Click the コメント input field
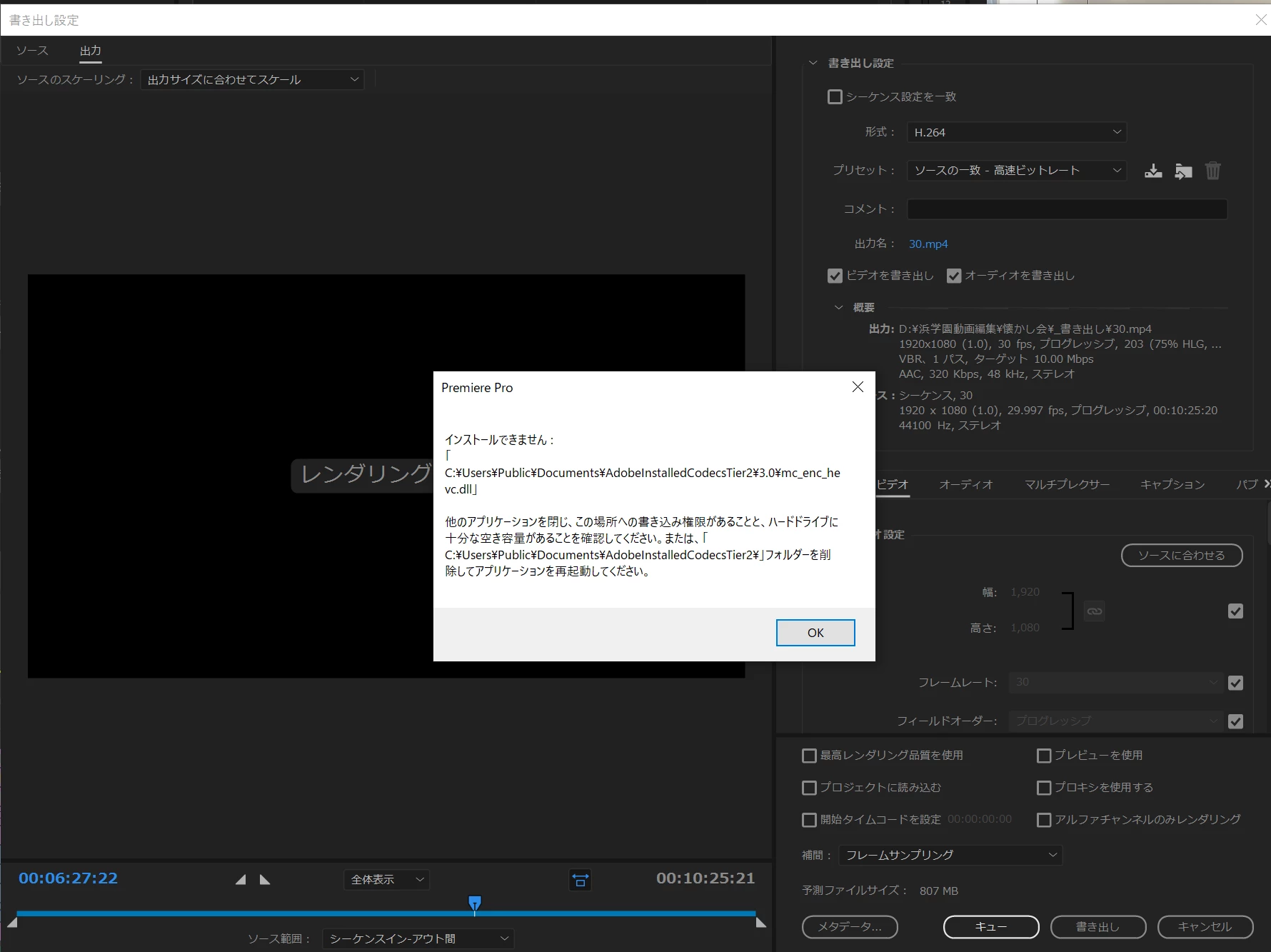This screenshot has width=1271, height=952. pos(1067,209)
